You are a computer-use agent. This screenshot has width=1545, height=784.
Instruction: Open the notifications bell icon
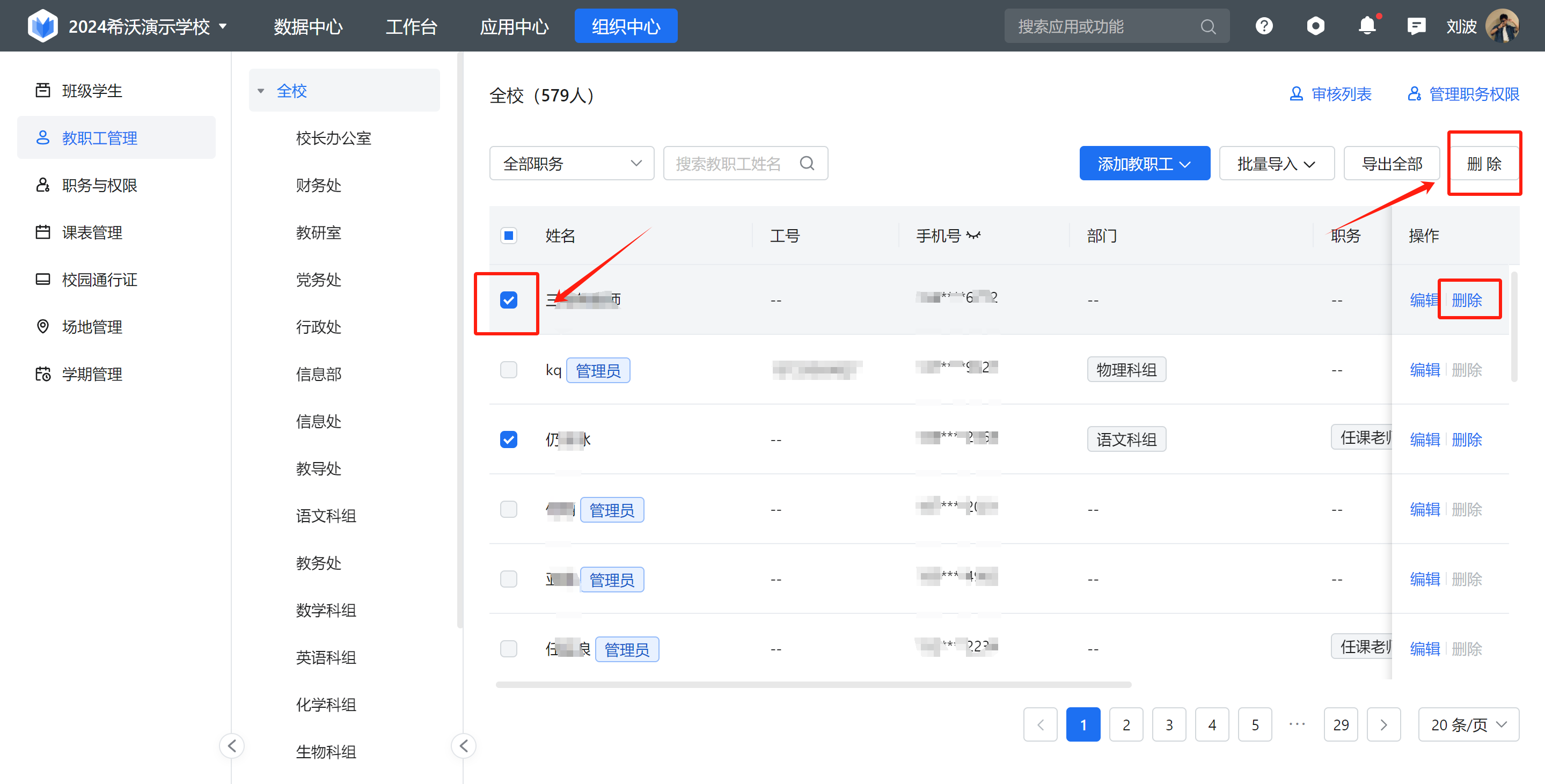coord(1367,26)
